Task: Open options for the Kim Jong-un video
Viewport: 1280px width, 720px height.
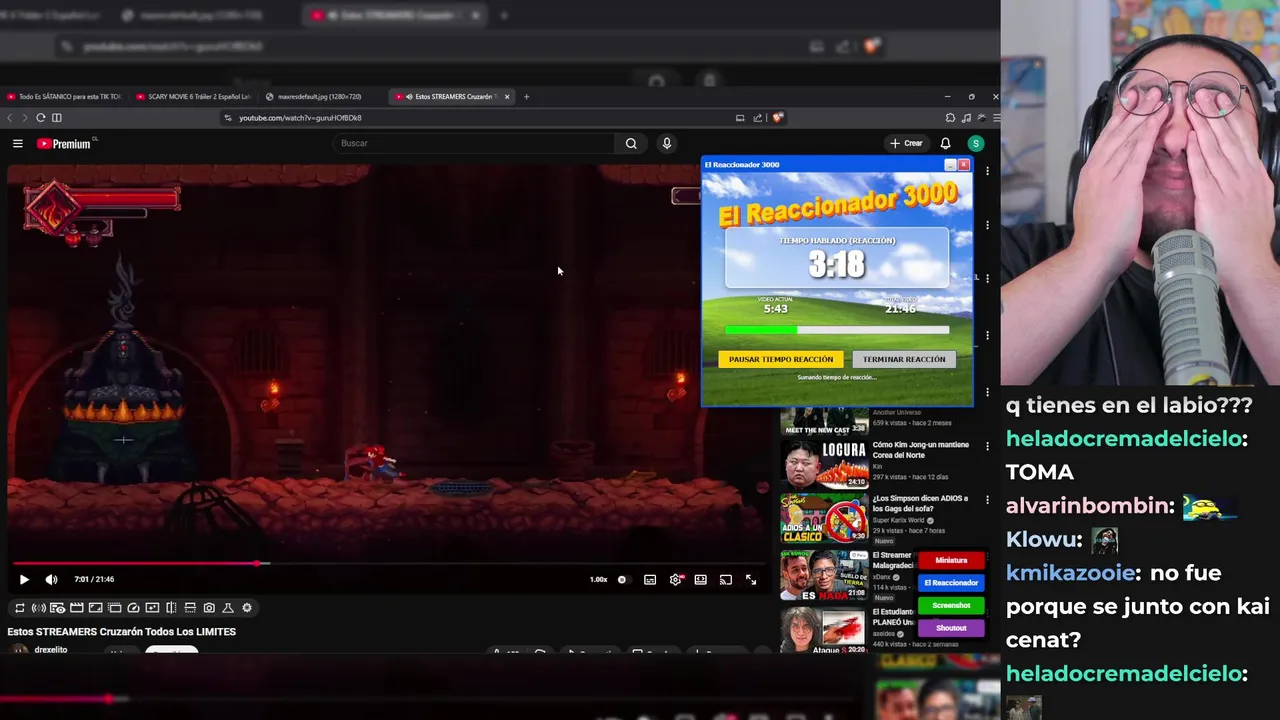Action: (987, 446)
